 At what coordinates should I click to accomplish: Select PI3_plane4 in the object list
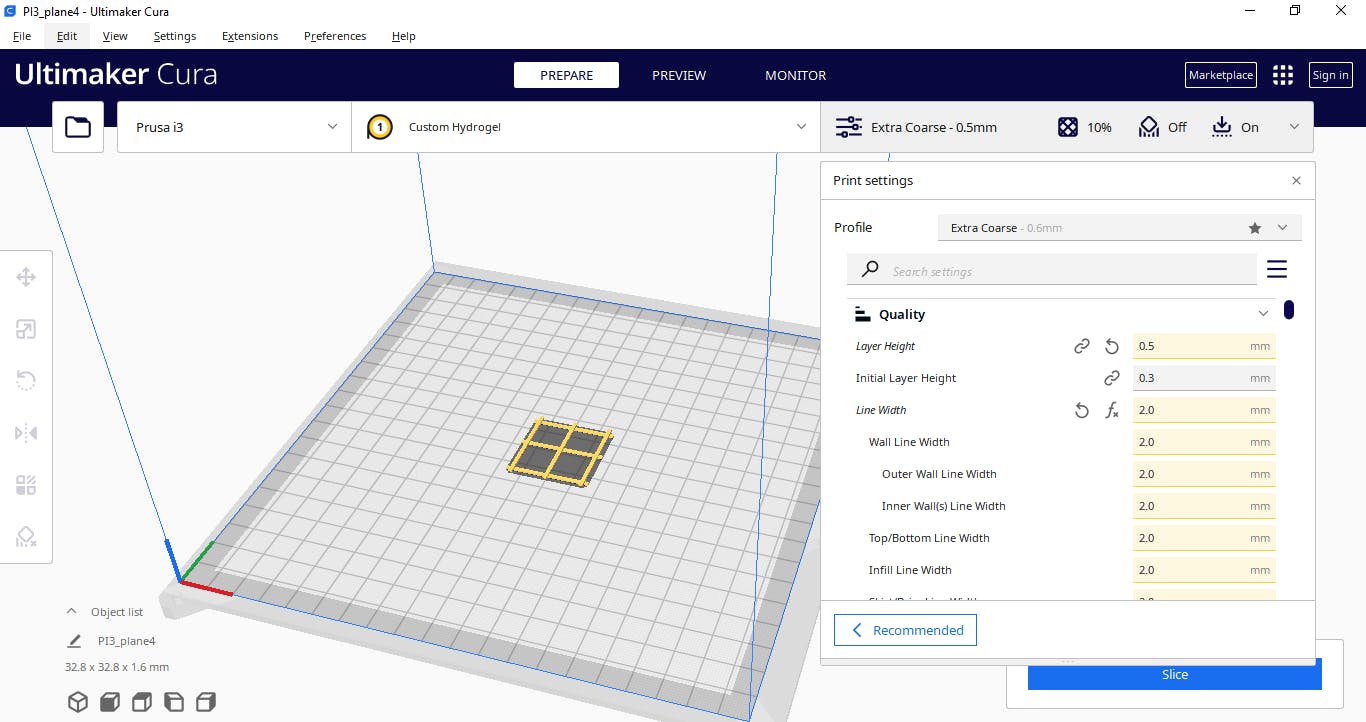click(126, 641)
